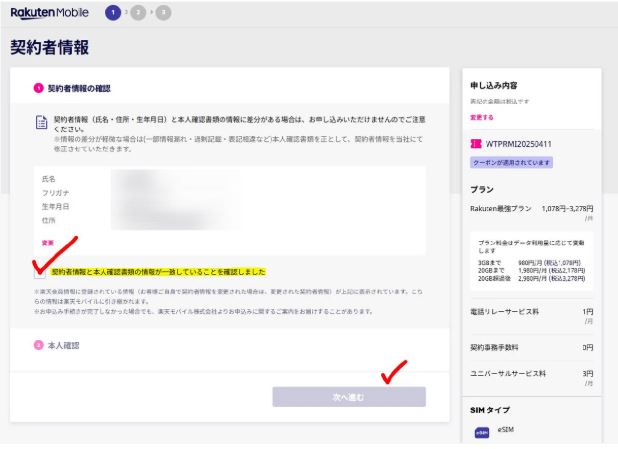Viewport: 618px width, 449px height.
Task: Select step 2 progress indicator
Action: click(x=138, y=13)
